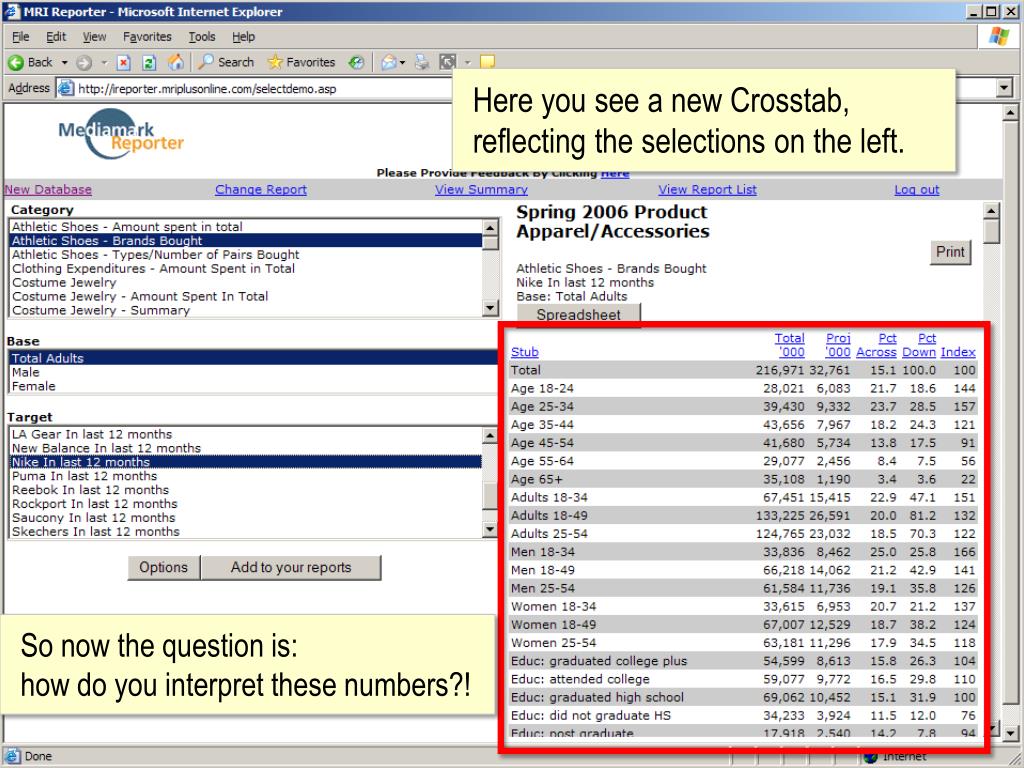
Task: Refresh the page with the green arrows icon
Action: 149,63
